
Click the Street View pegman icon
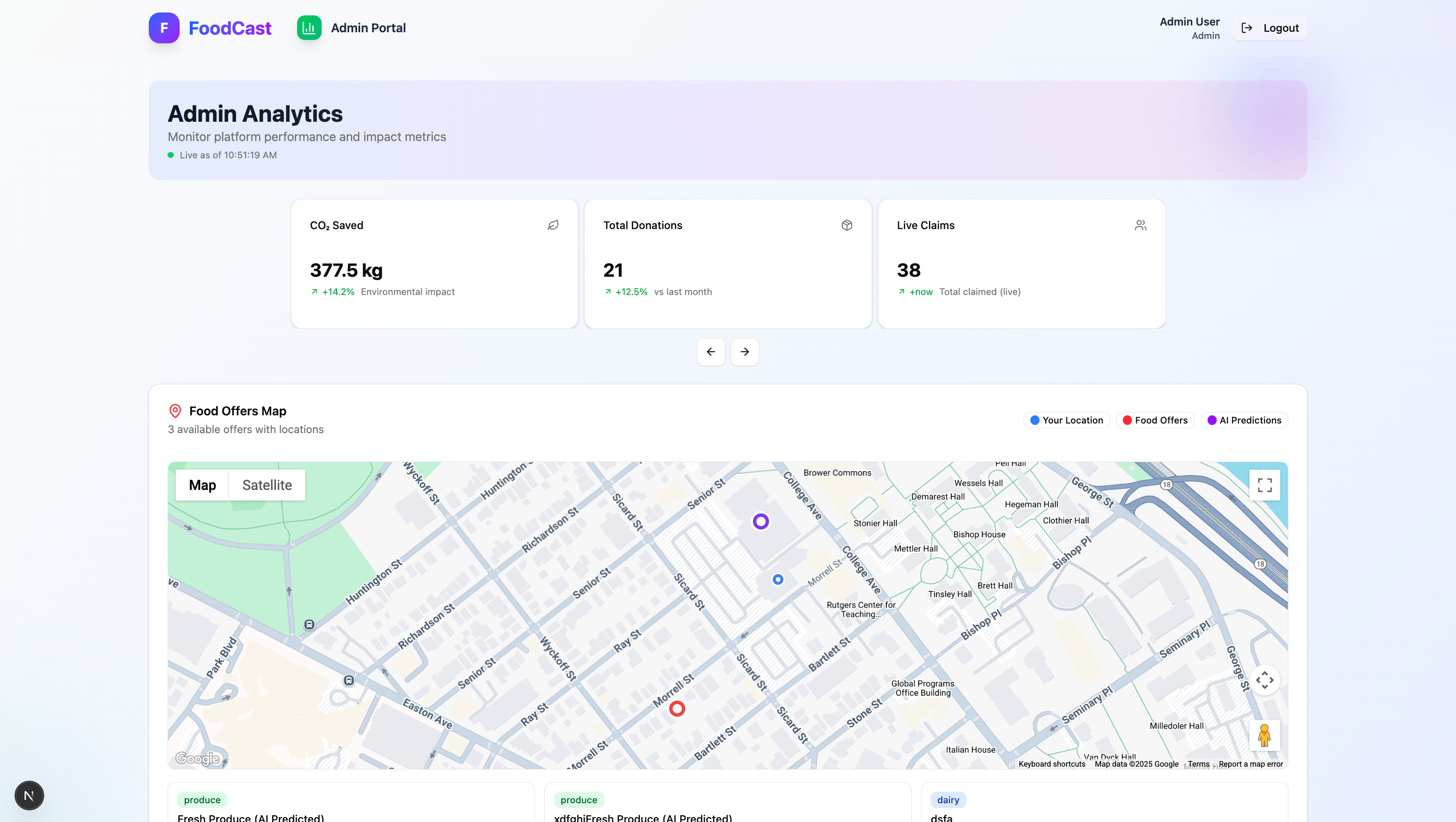coord(1264,735)
